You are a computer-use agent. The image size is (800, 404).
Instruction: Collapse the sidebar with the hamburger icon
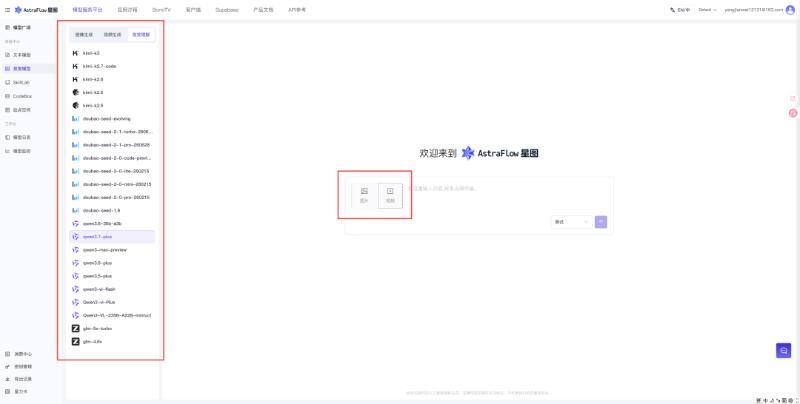click(7, 10)
